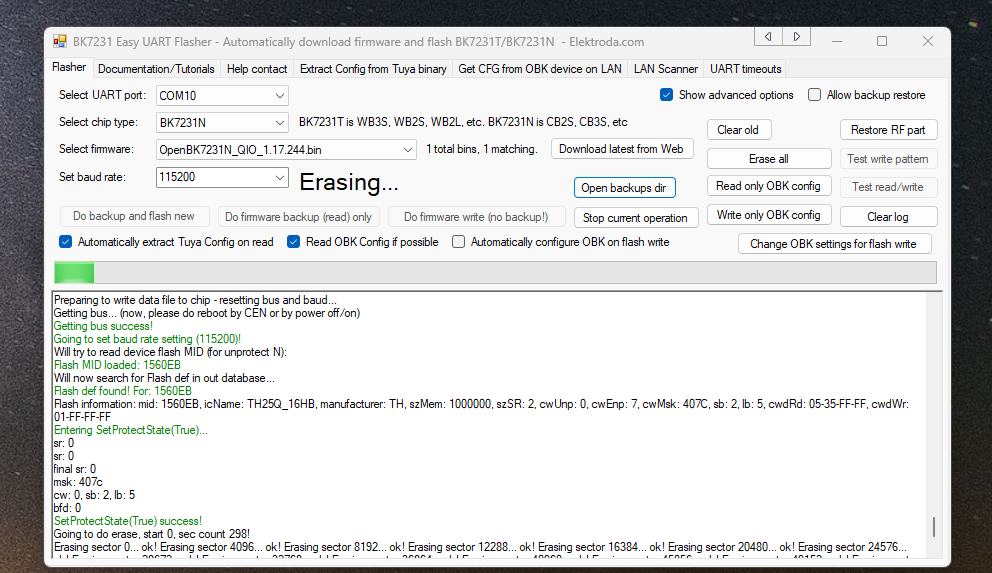Viewport: 992px width, 573px height.
Task: Click the 'cw: 0, sb: 2, lb: 5' log line
Action: (94, 495)
